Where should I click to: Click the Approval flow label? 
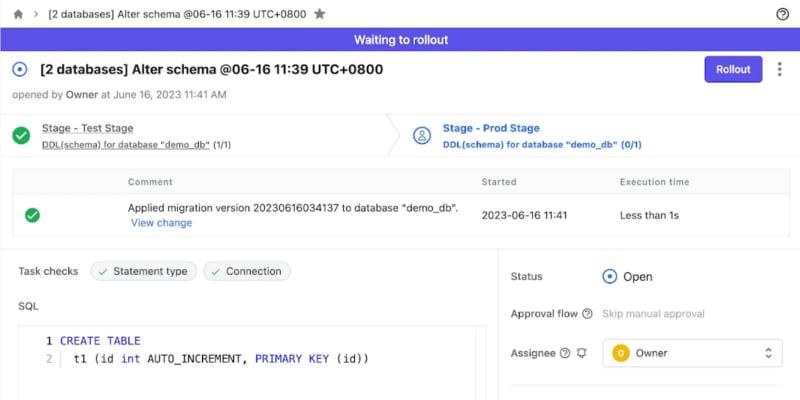(x=544, y=314)
